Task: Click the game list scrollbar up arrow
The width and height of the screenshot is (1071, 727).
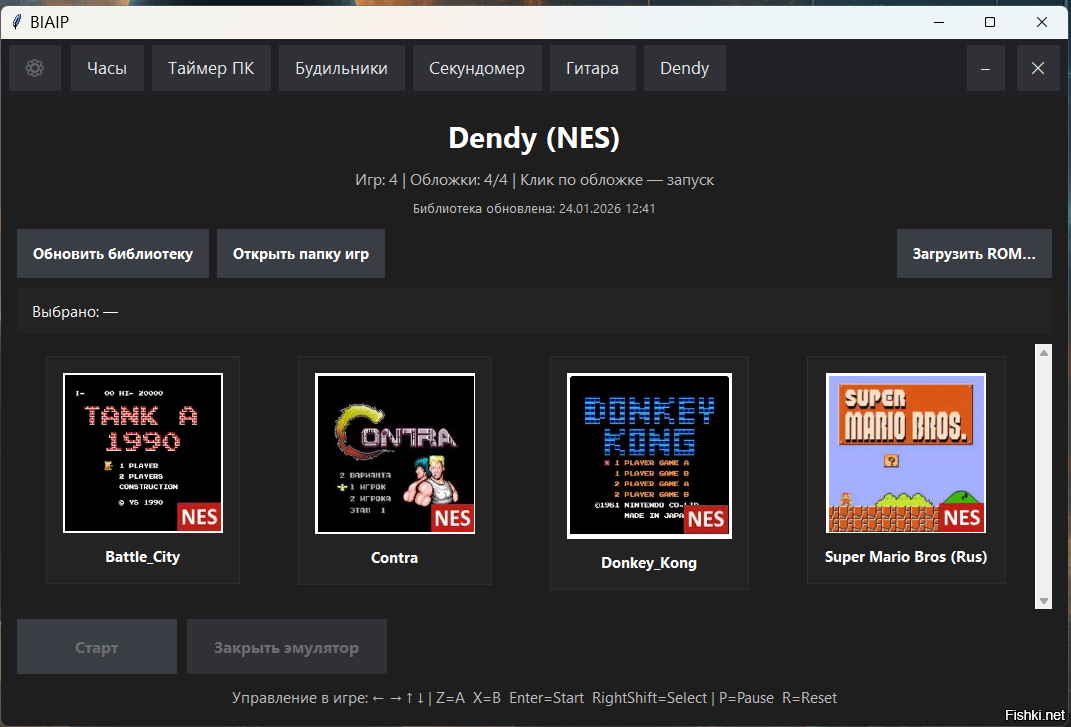Action: (1044, 353)
